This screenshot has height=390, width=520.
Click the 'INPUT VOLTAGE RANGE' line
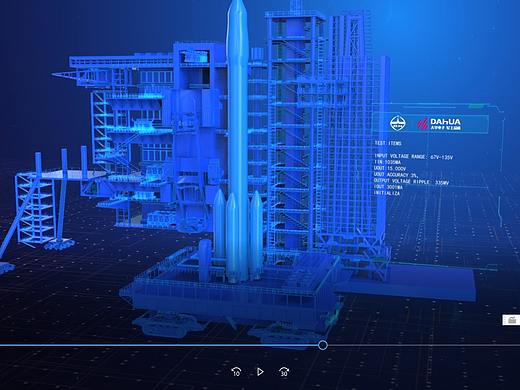coord(414,156)
